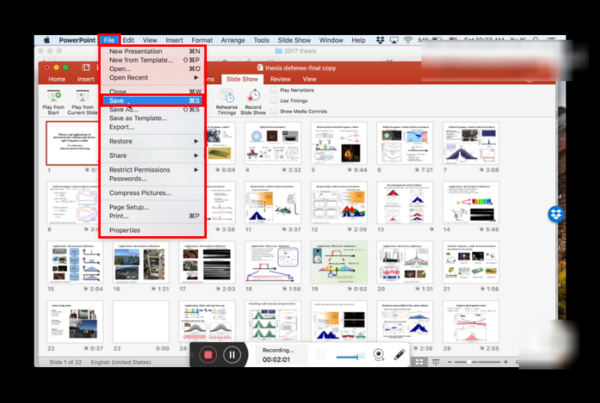
Task: Open the AirPlay display menu icon
Action: pyautogui.click(x=394, y=40)
